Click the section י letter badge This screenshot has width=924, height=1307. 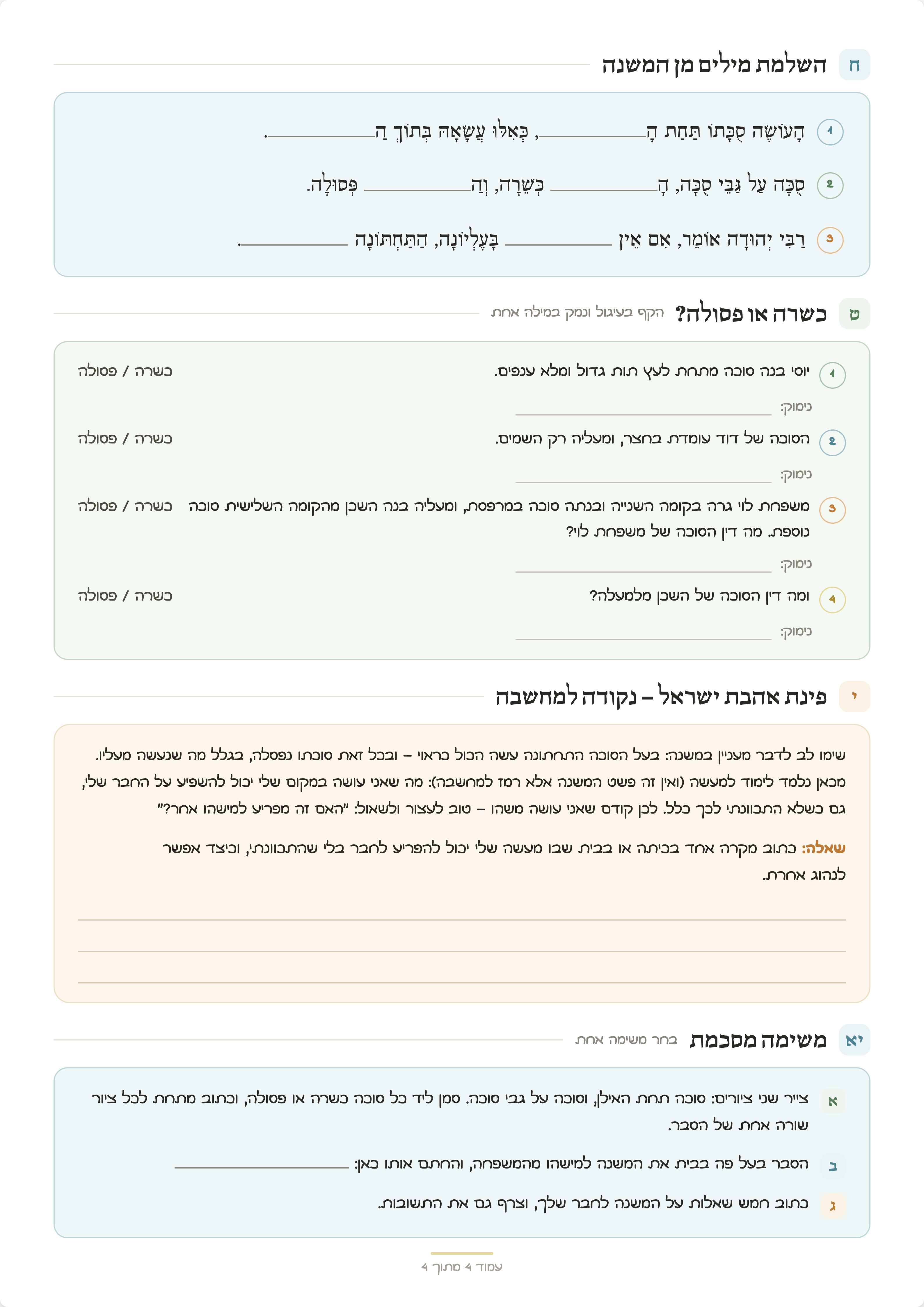click(x=854, y=696)
